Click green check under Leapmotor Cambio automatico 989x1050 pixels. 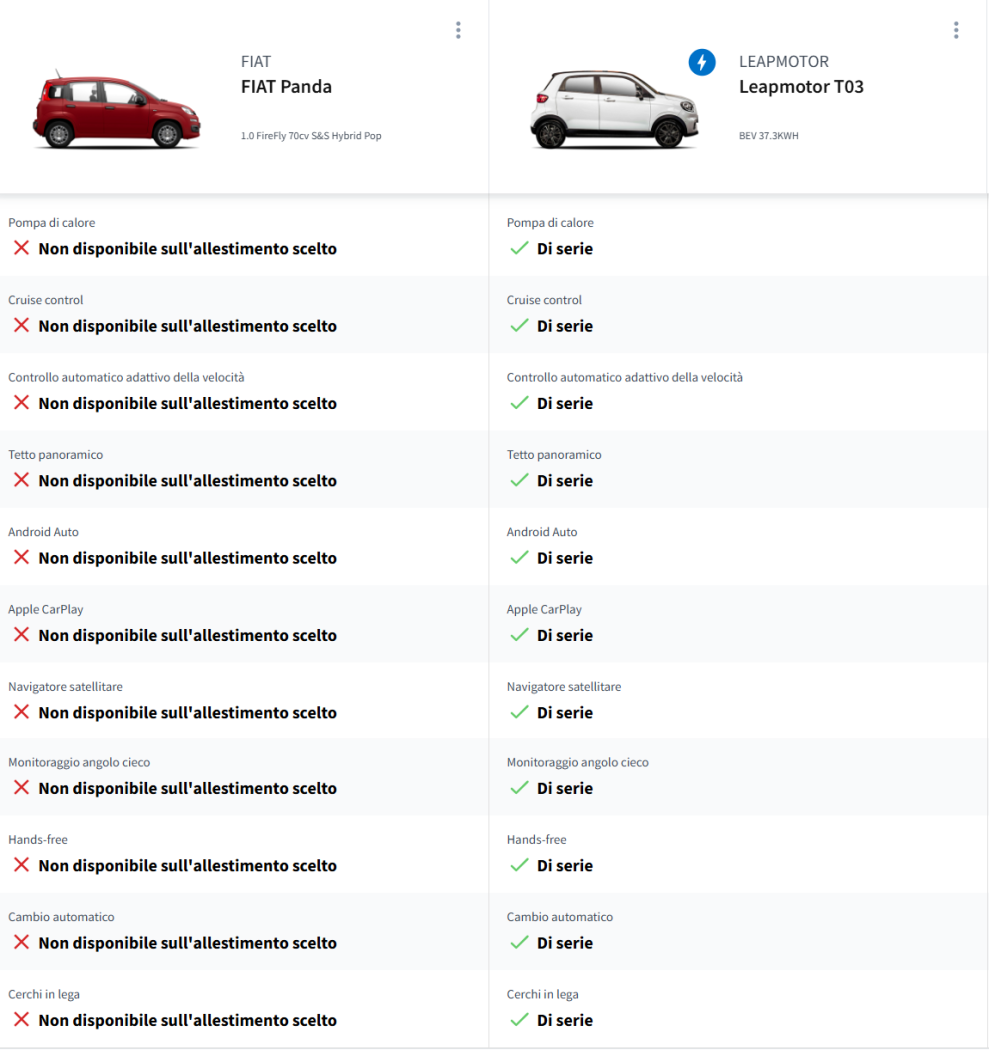click(x=519, y=942)
